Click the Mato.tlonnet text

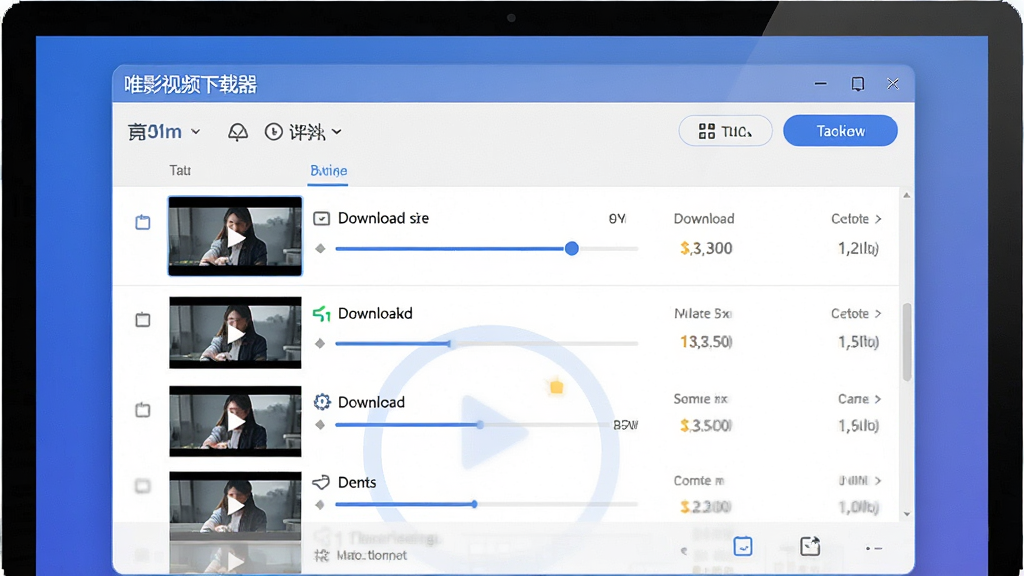(372, 556)
